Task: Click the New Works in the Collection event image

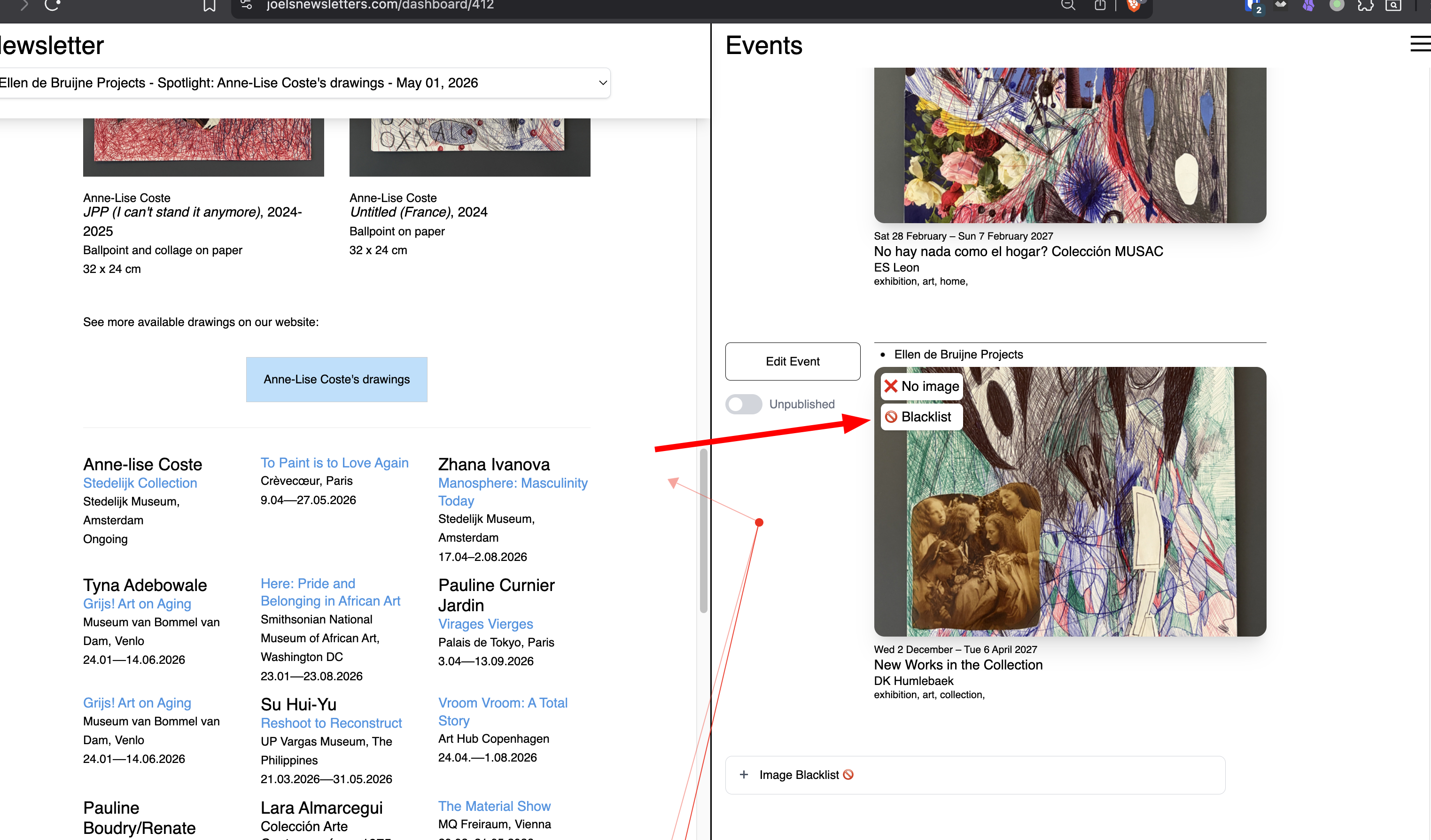Action: [x=1070, y=501]
